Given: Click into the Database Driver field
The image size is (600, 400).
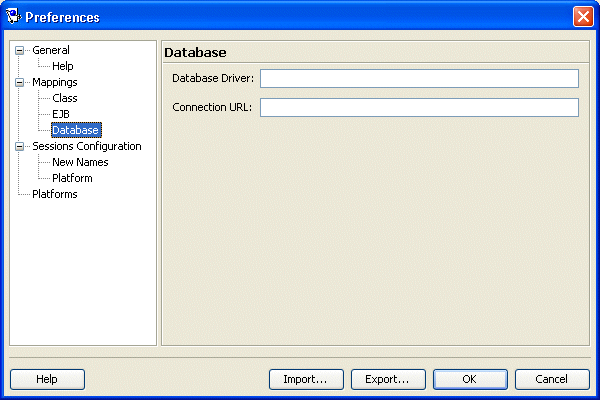Looking at the screenshot, I should tap(419, 78).
